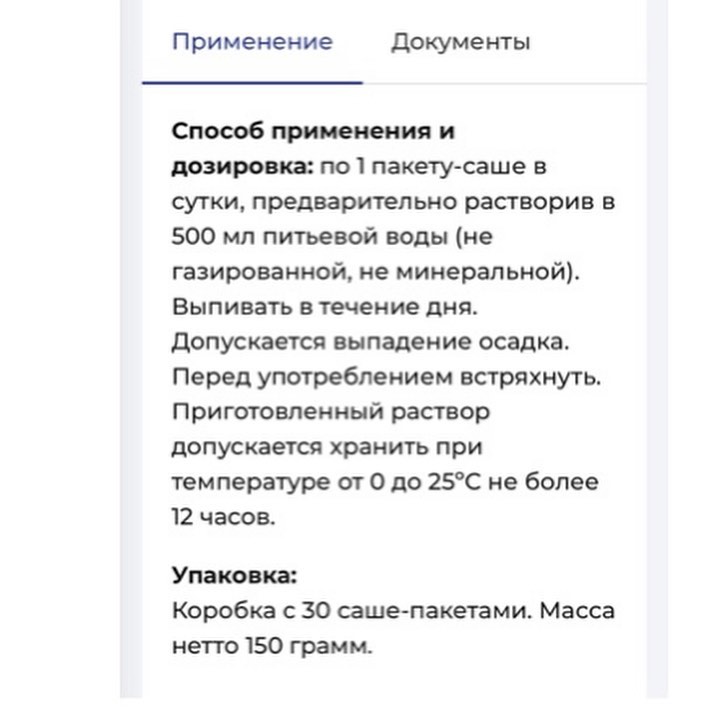Image resolution: width=720 pixels, height=720 pixels.
Task: Click the text допускается хранить при
Action: pyautogui.click(x=327, y=447)
